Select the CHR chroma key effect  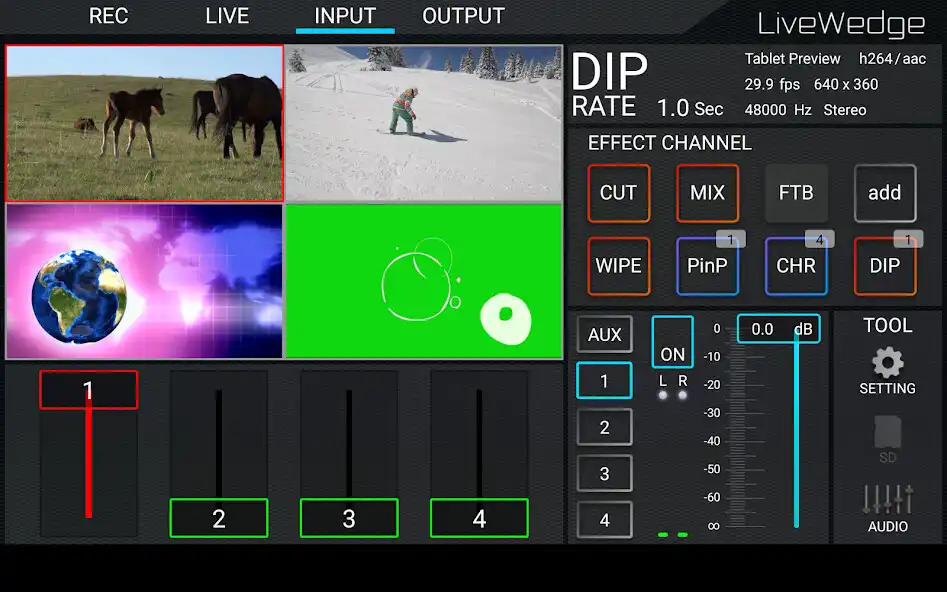point(795,266)
